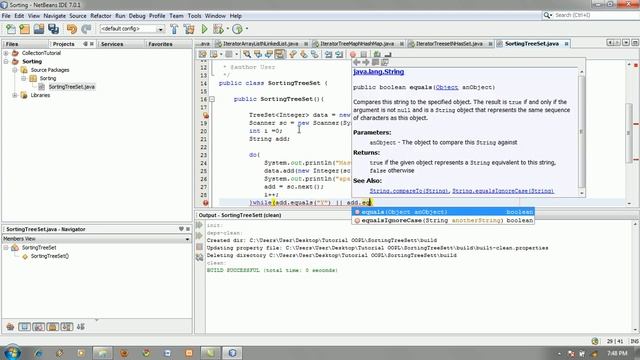The width and height of the screenshot is (640, 360).
Task: Toggle the breakpoint at line 29
Action: [x=206, y=202]
